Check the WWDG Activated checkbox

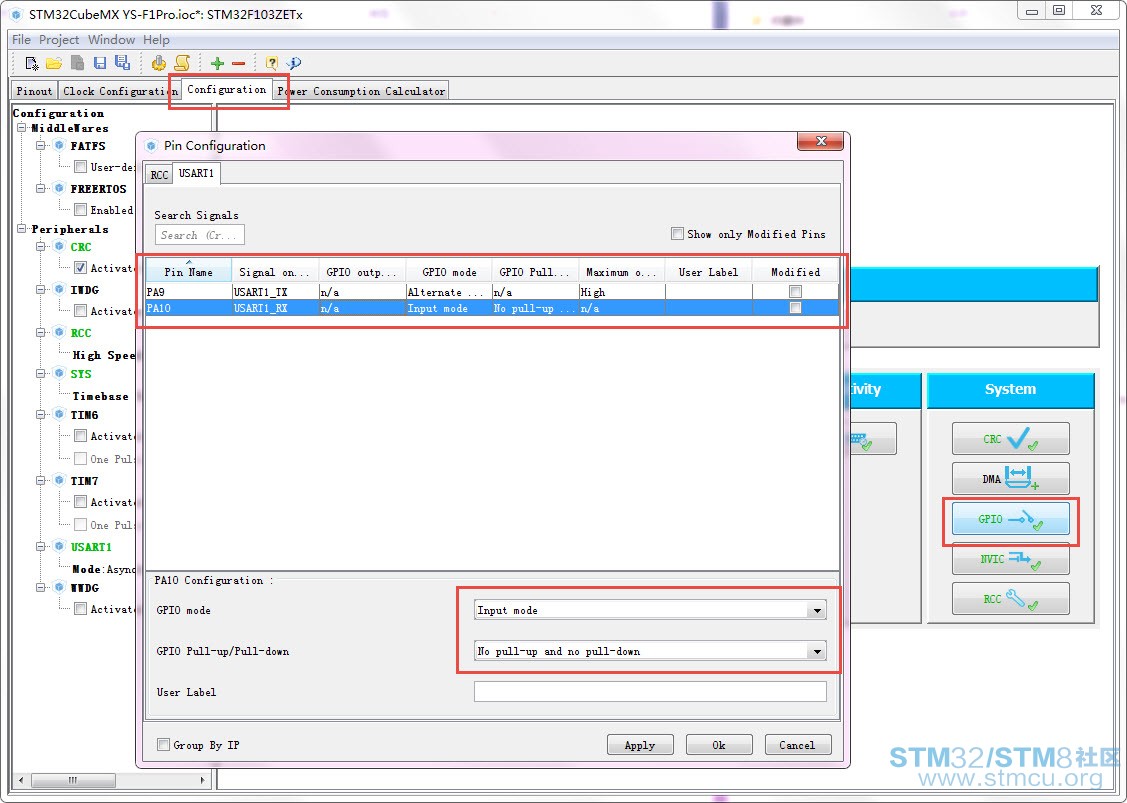pyautogui.click(x=80, y=609)
